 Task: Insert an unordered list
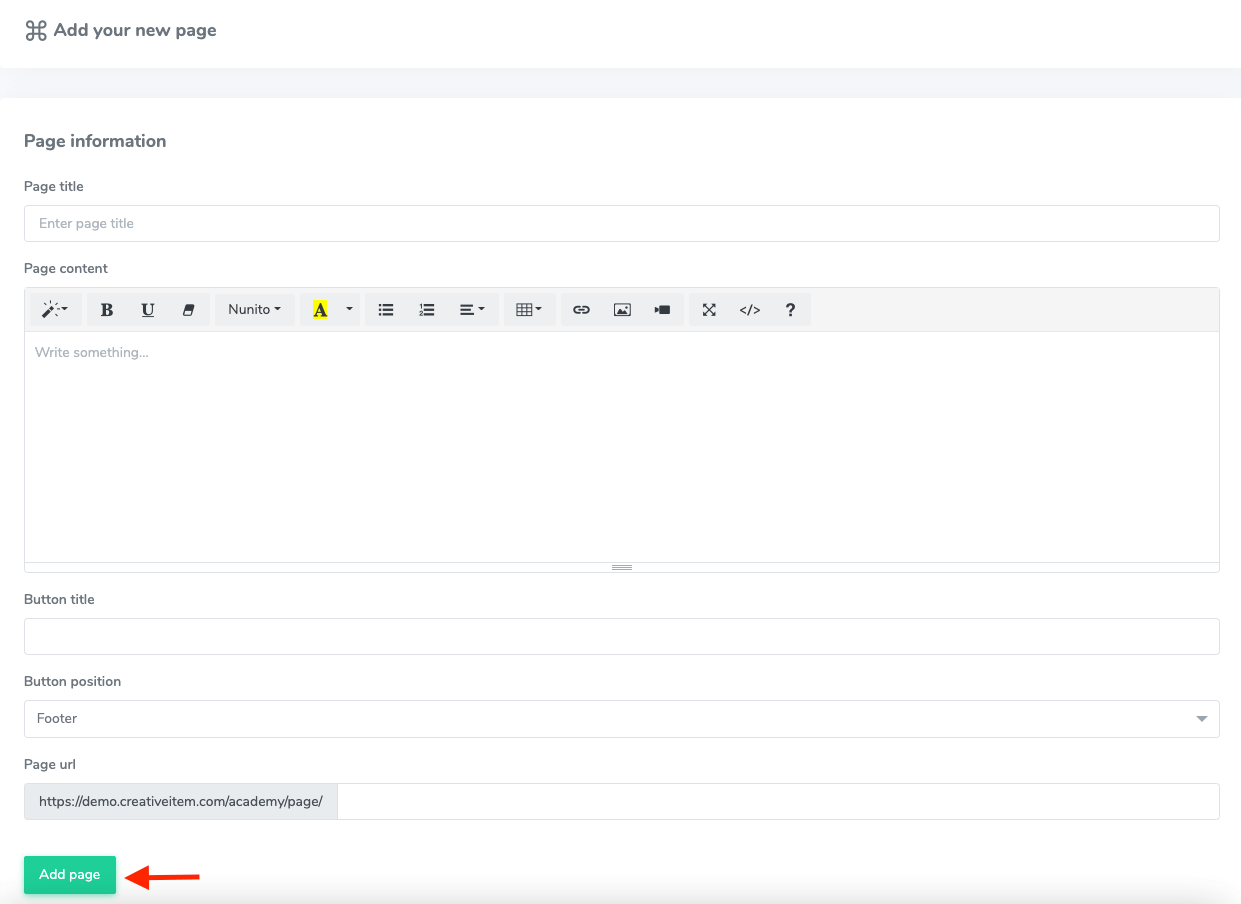click(385, 309)
